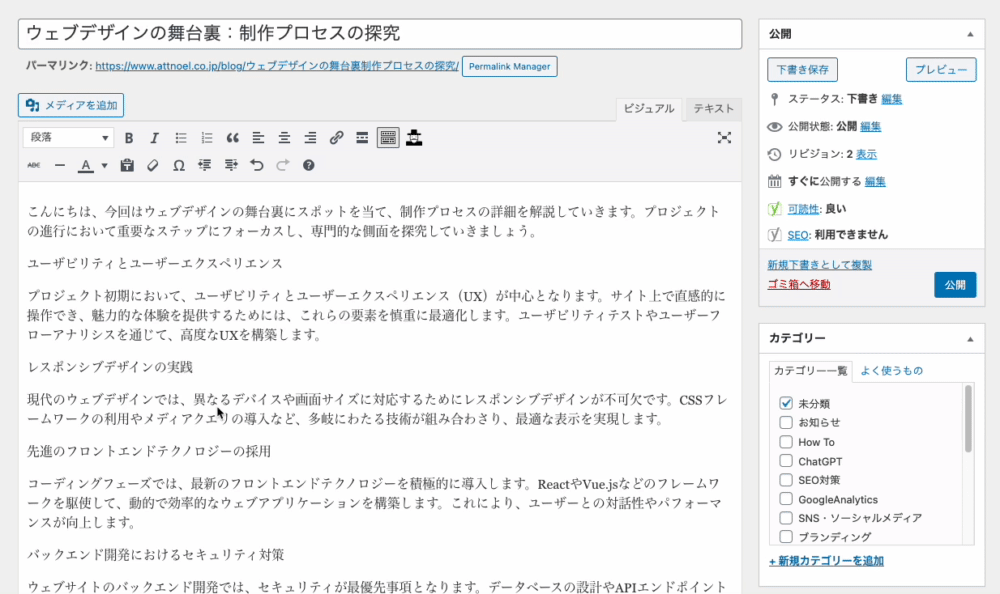Click 新規下書きとして複製 link
Viewport: 1000px width, 594px height.
(x=820, y=265)
